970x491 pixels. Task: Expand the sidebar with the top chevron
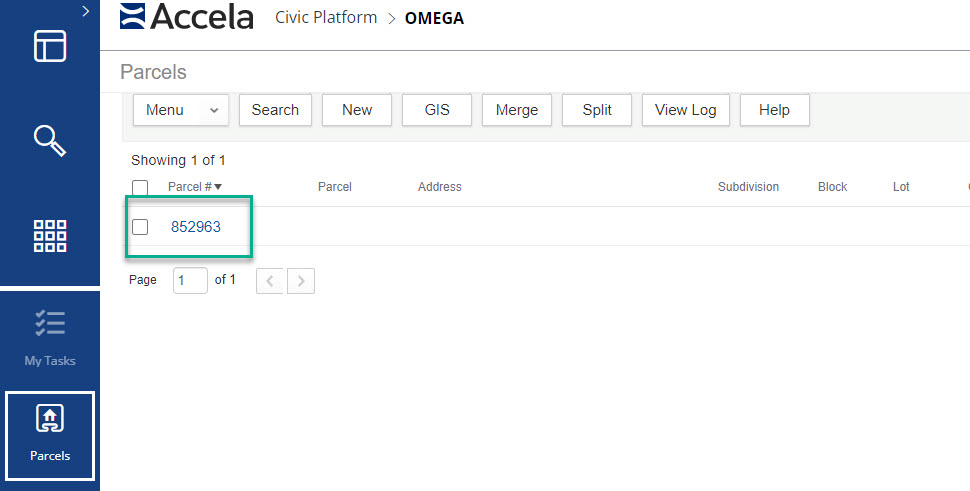[x=86, y=11]
